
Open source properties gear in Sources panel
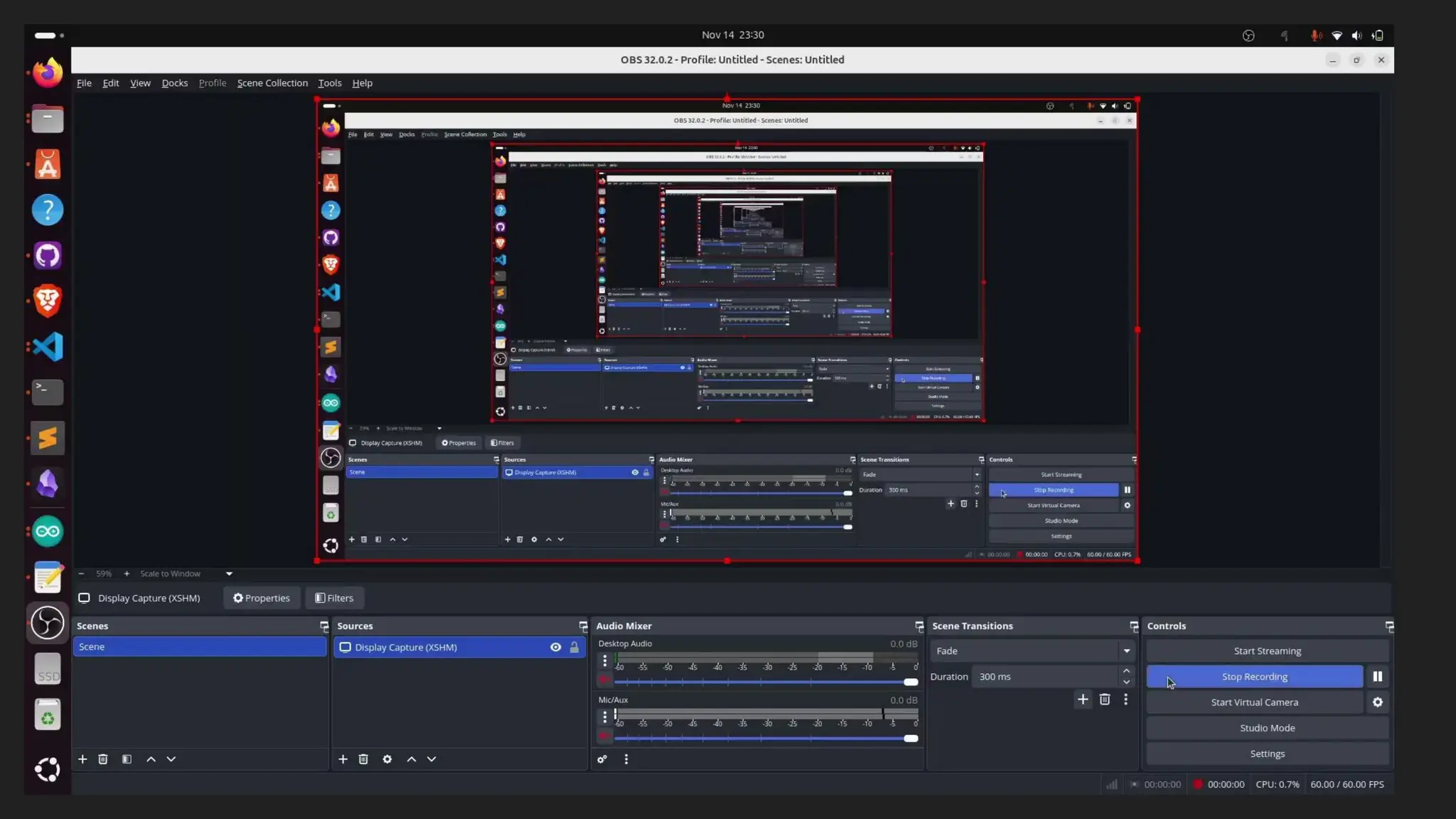[x=387, y=759]
